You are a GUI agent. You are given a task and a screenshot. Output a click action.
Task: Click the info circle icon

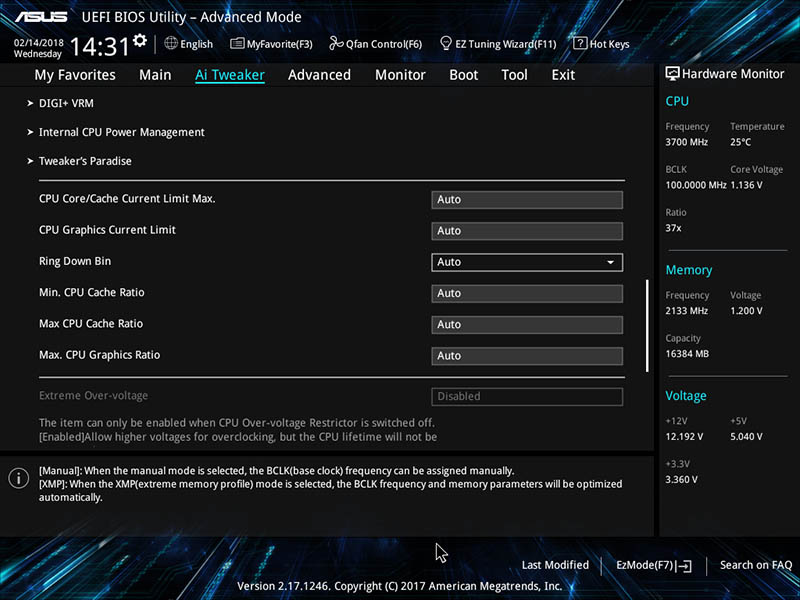coord(19,478)
